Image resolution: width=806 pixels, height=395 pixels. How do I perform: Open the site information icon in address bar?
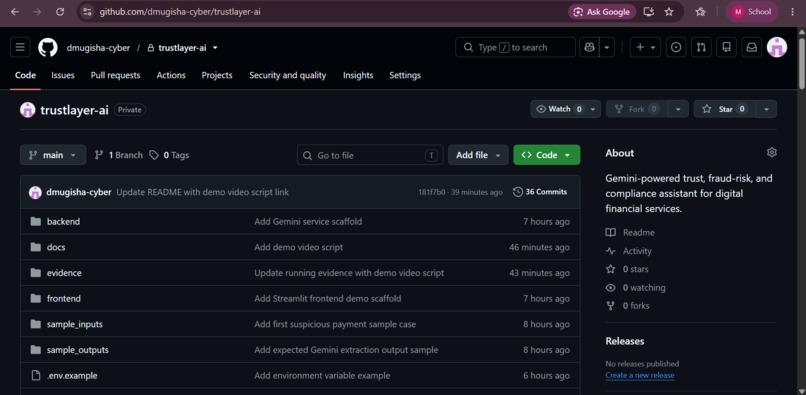tap(87, 12)
